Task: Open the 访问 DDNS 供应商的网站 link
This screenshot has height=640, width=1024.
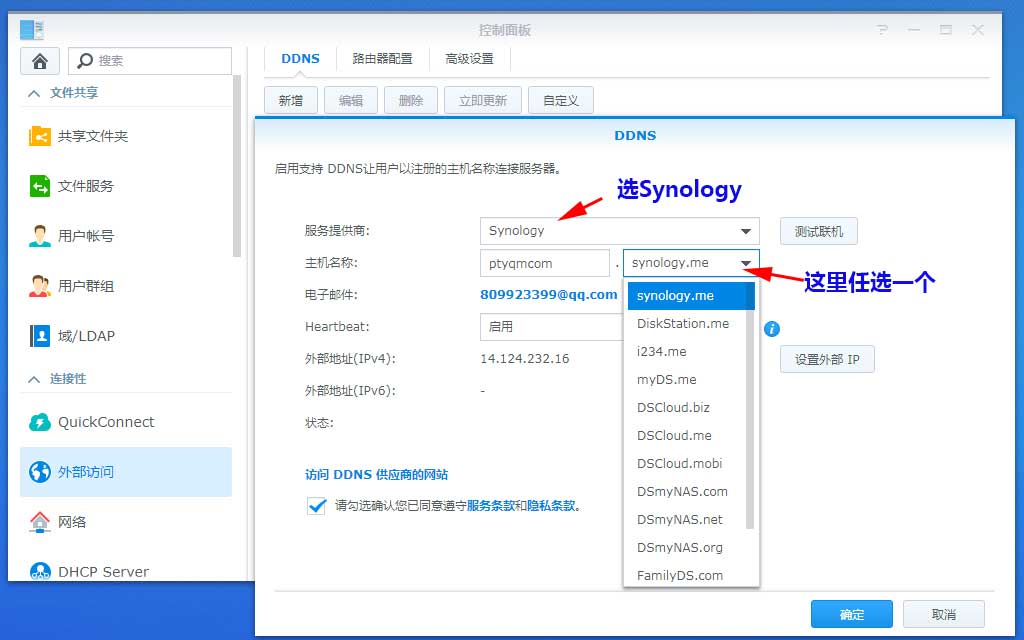Action: pyautogui.click(x=376, y=475)
